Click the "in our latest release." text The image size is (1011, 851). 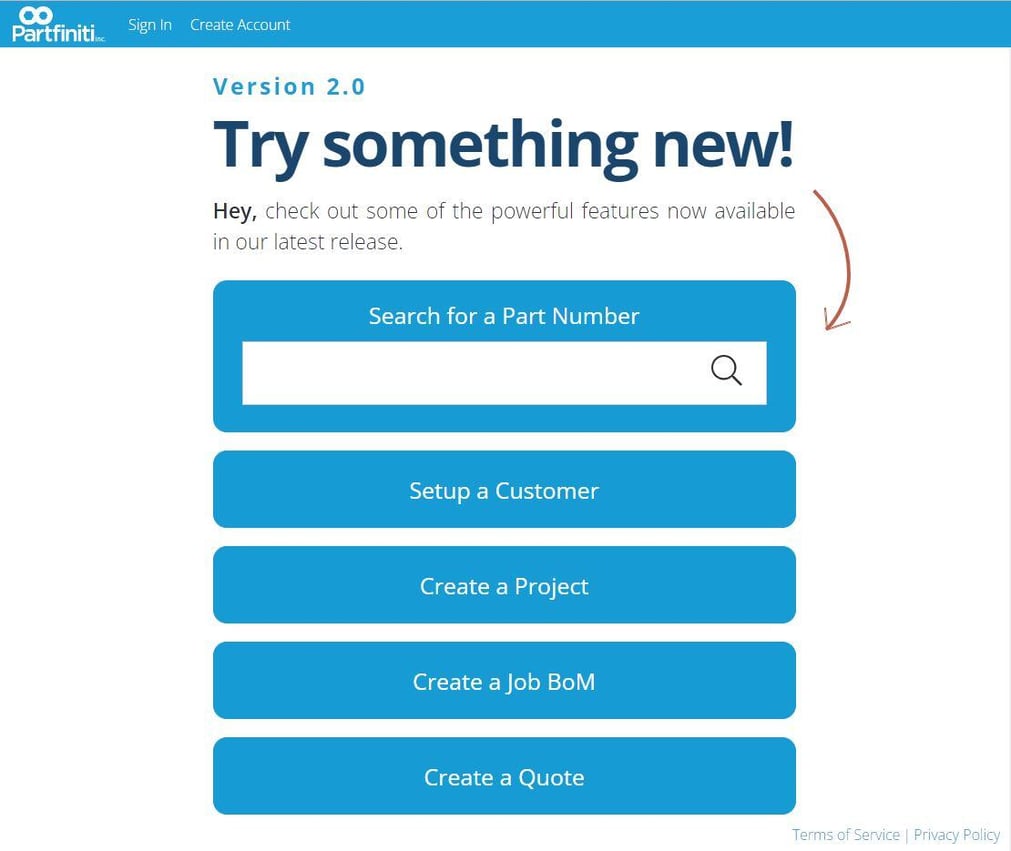[x=308, y=242]
